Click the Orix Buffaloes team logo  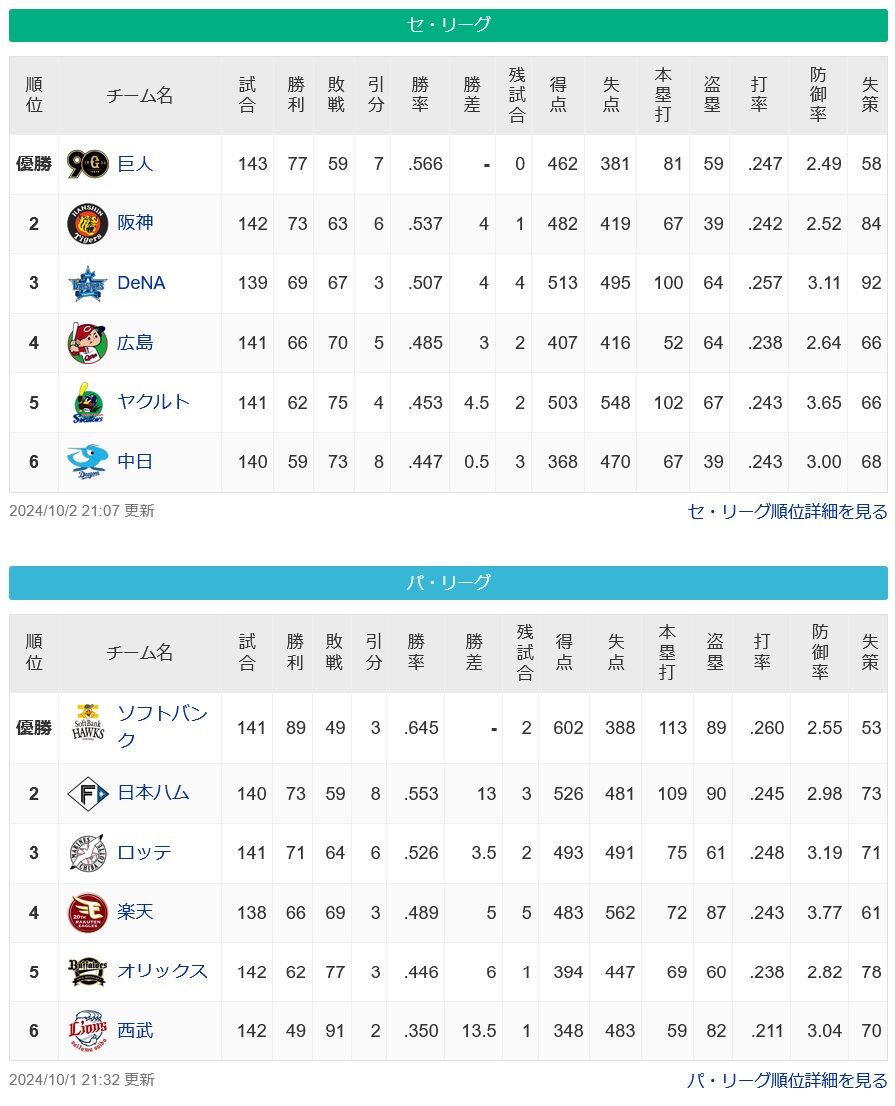(87, 972)
